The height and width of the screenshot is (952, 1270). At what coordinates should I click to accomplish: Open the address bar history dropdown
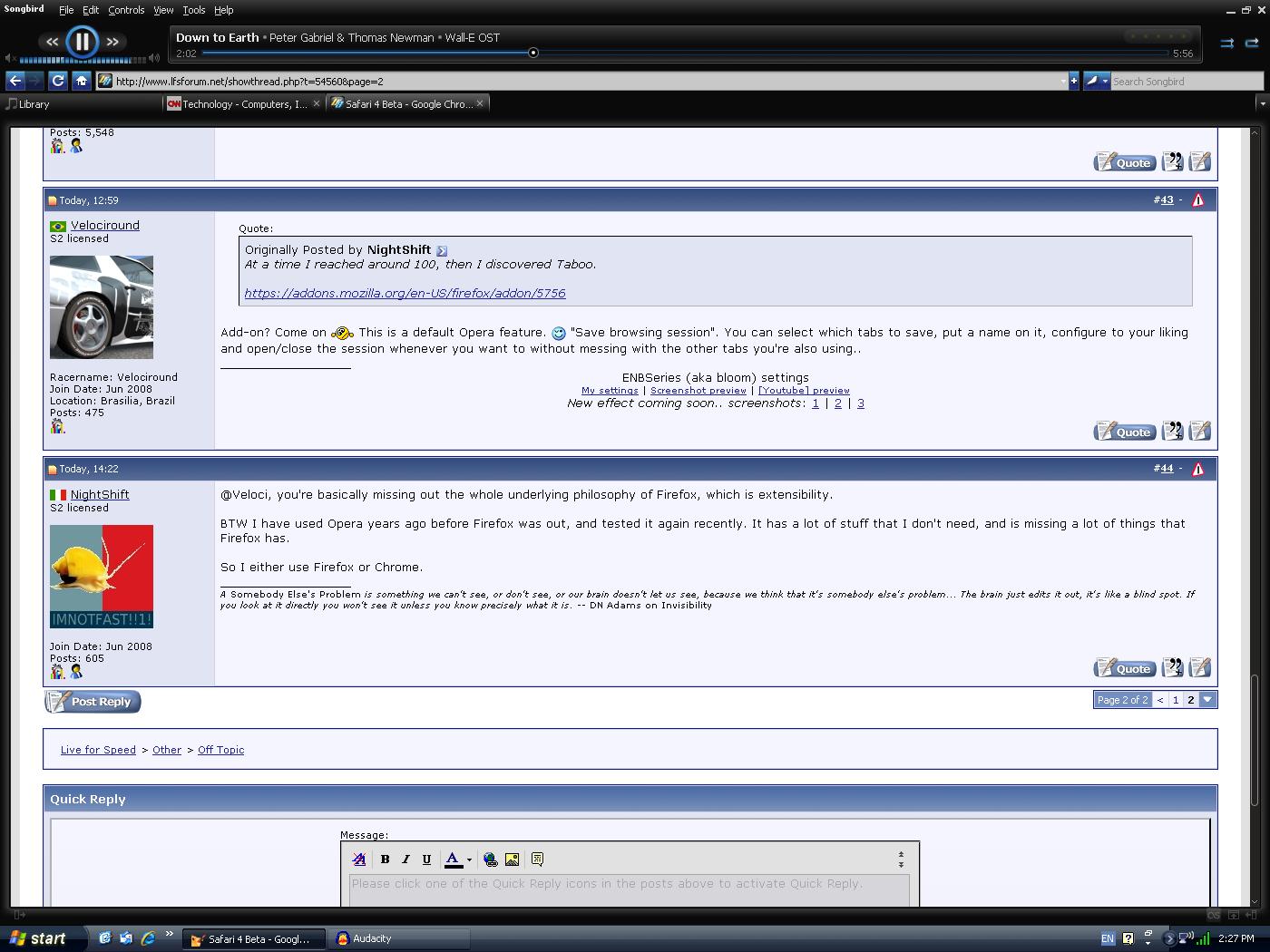coord(1063,81)
